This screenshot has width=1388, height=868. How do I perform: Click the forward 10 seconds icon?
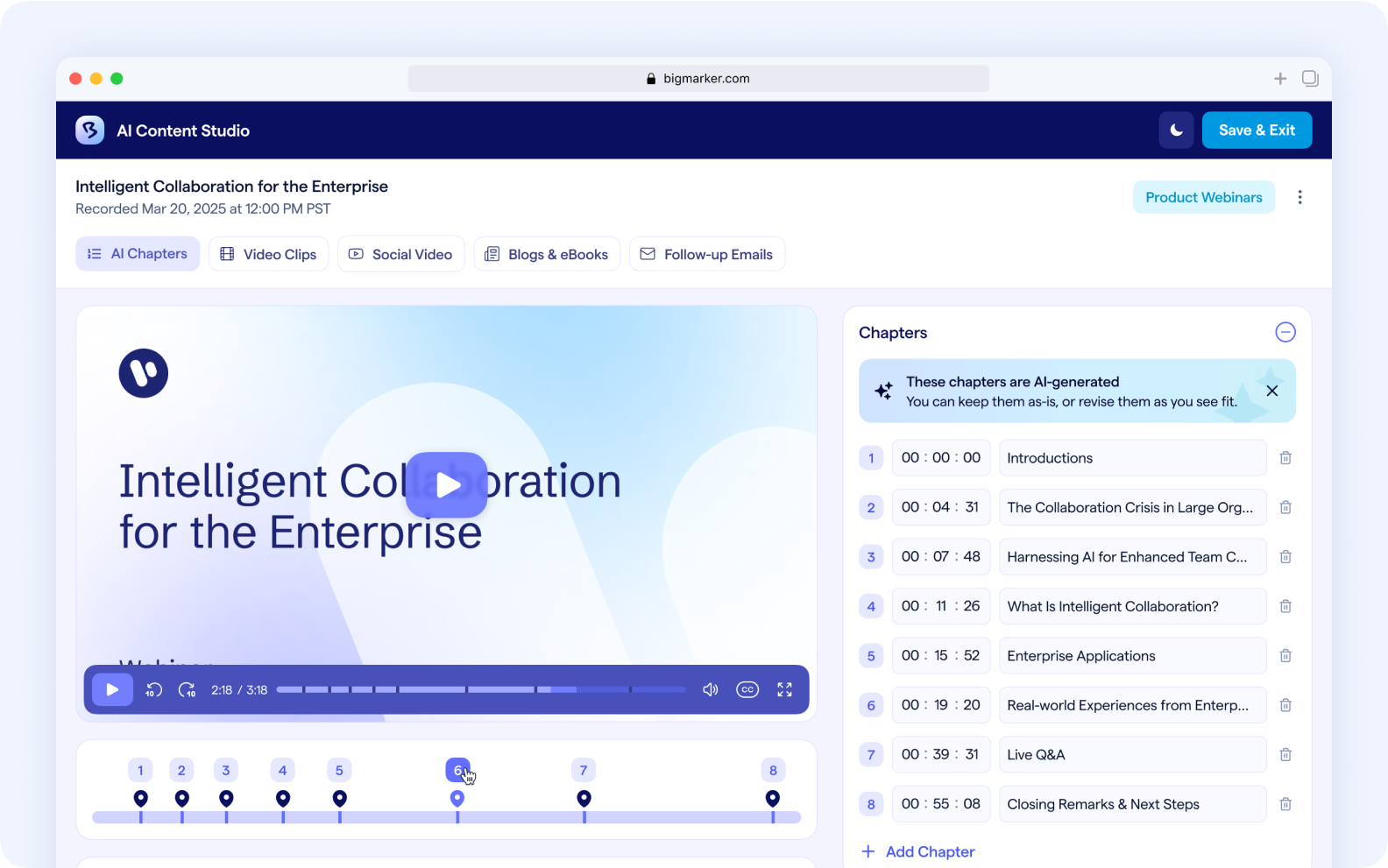(x=187, y=690)
